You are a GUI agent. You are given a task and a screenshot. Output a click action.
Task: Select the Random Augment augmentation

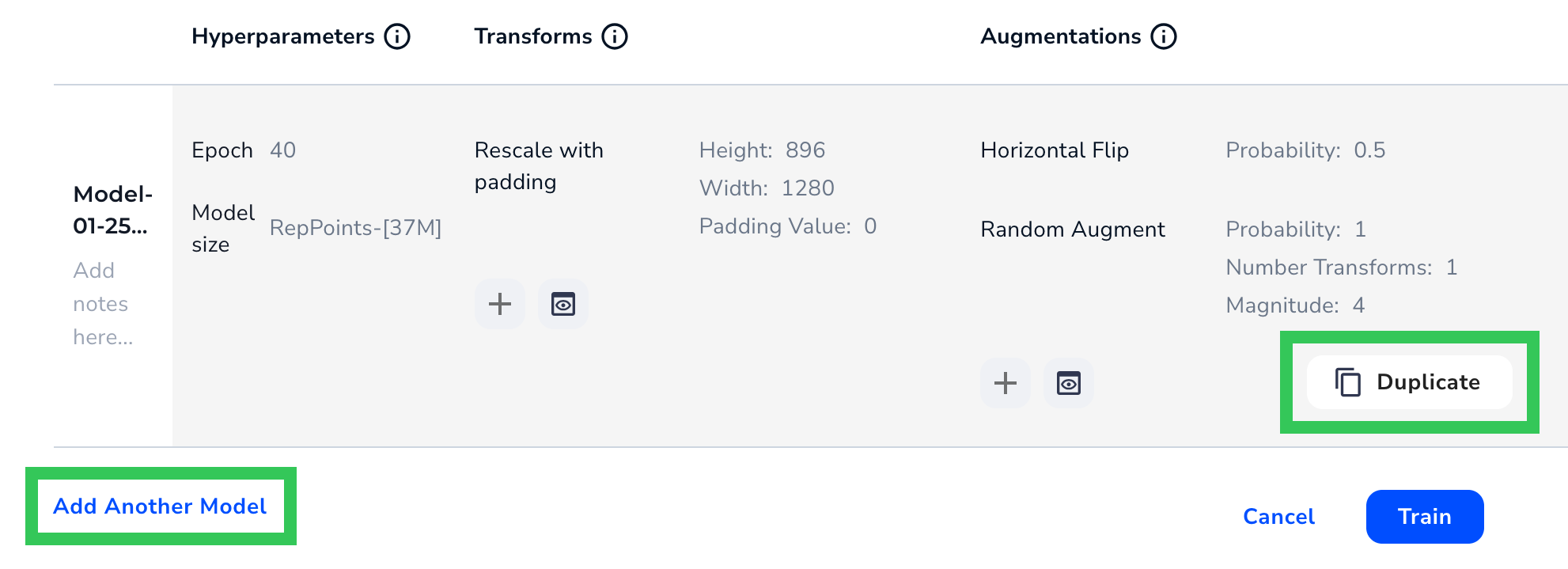tap(1072, 229)
